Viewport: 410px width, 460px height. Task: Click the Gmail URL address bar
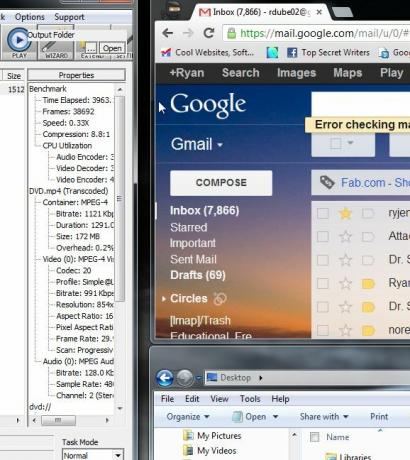coord(317,33)
